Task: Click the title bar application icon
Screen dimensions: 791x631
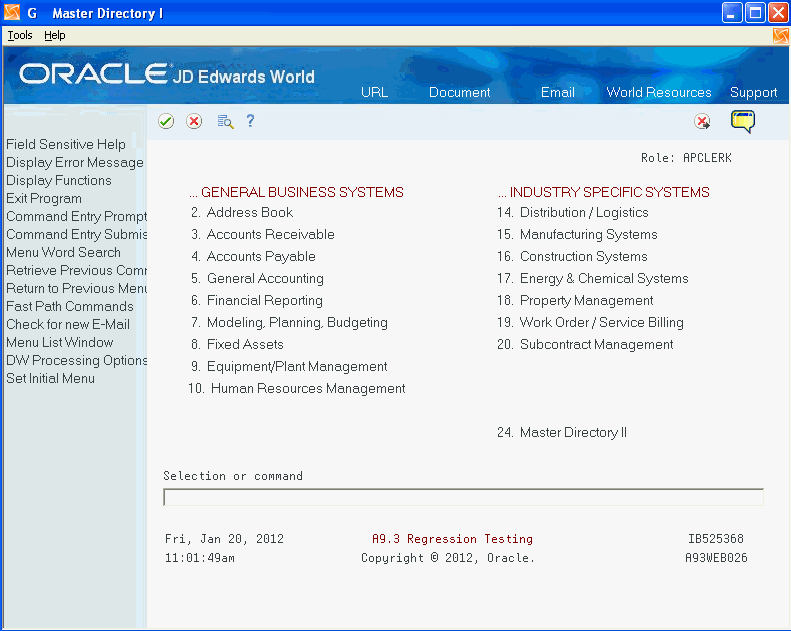Action: [x=12, y=13]
